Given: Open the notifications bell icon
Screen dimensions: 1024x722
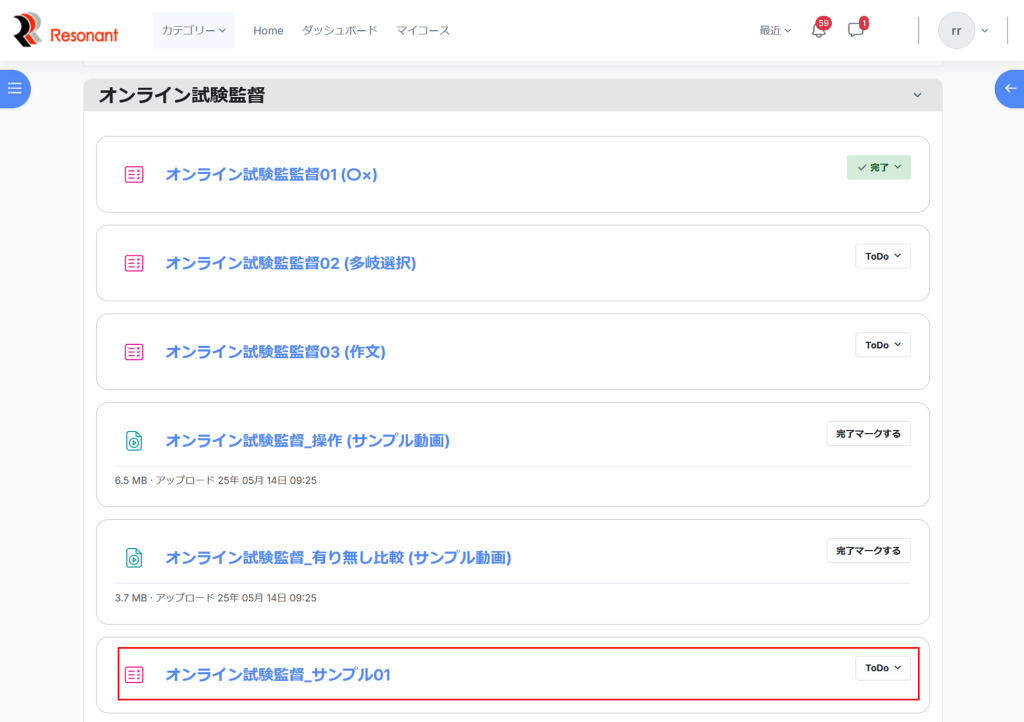Looking at the screenshot, I should click(x=818, y=31).
